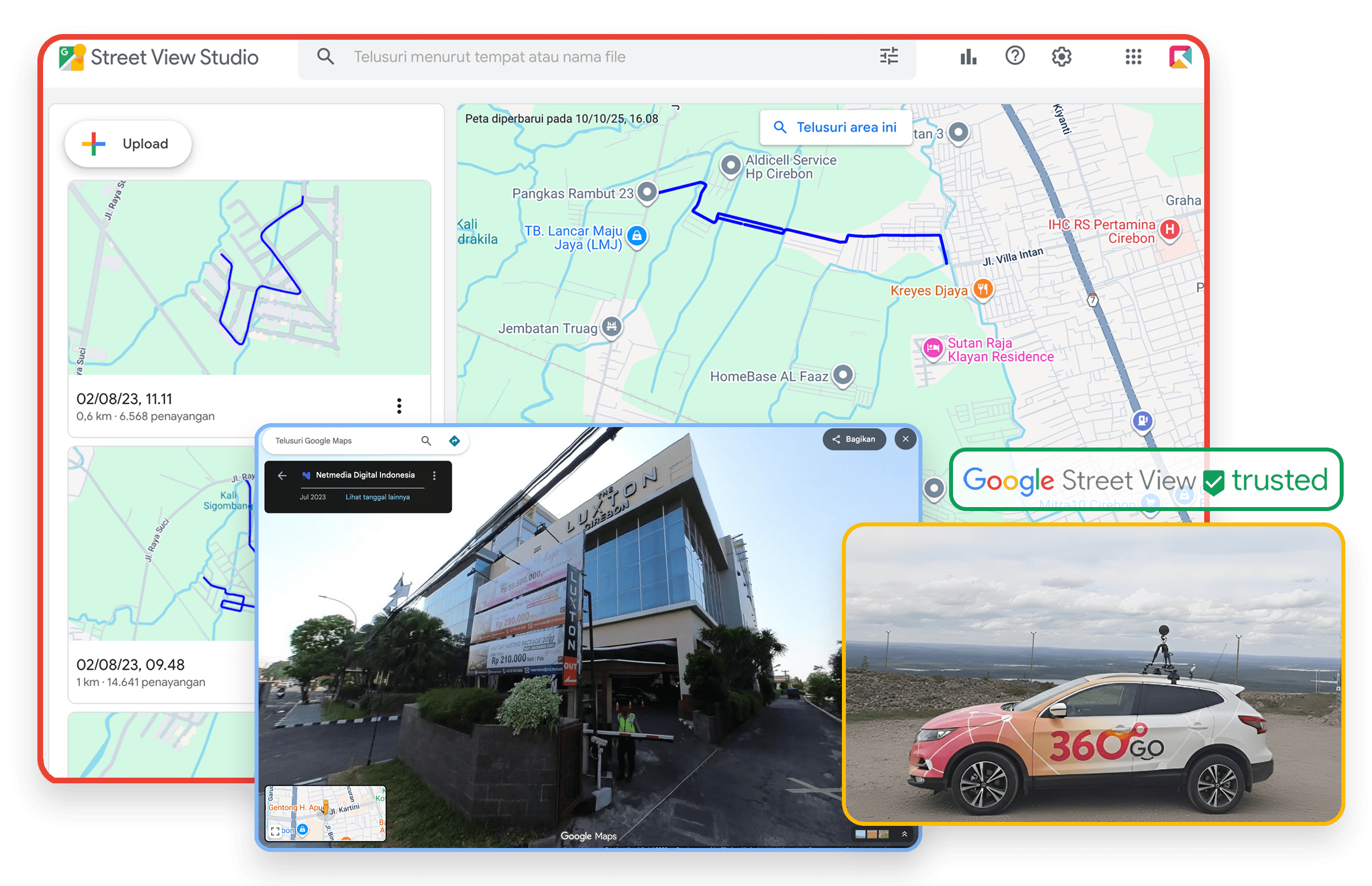Click the Sutan Raja Klayan Residence map marker
The image size is (1372, 886).
(x=933, y=349)
